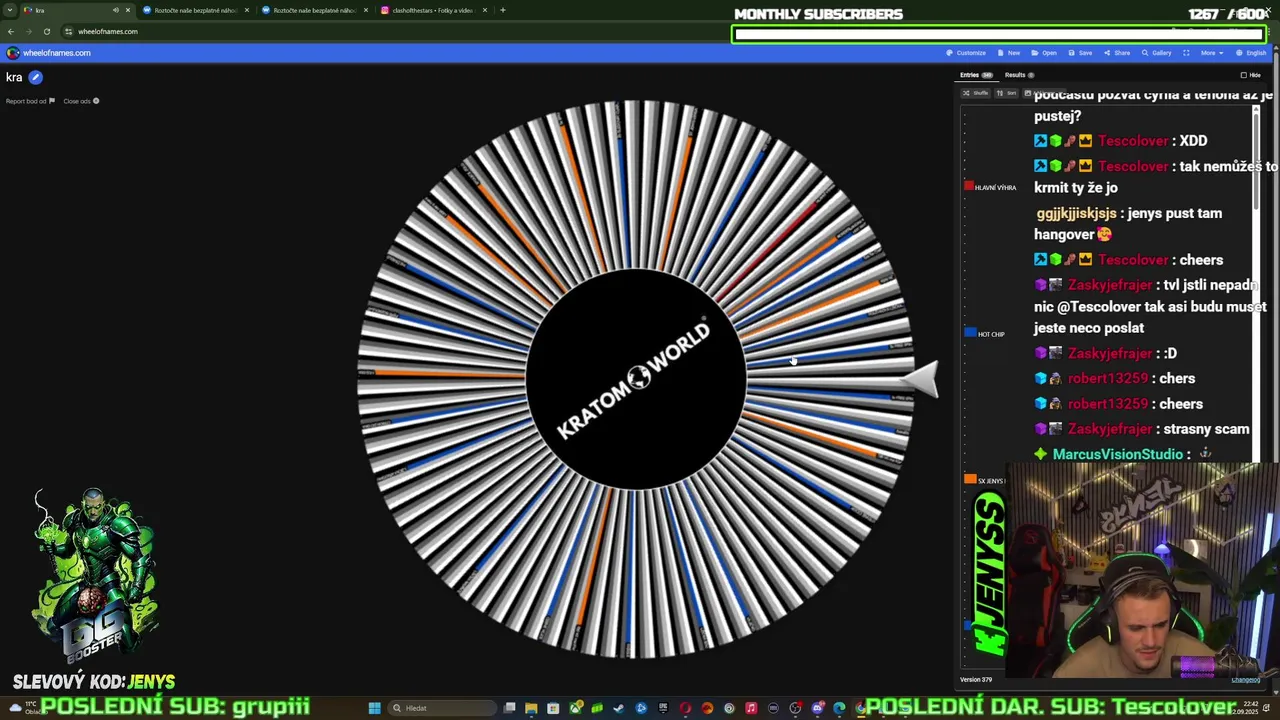1280x720 pixels.
Task: Open Steam from taskbar
Action: 619,708
